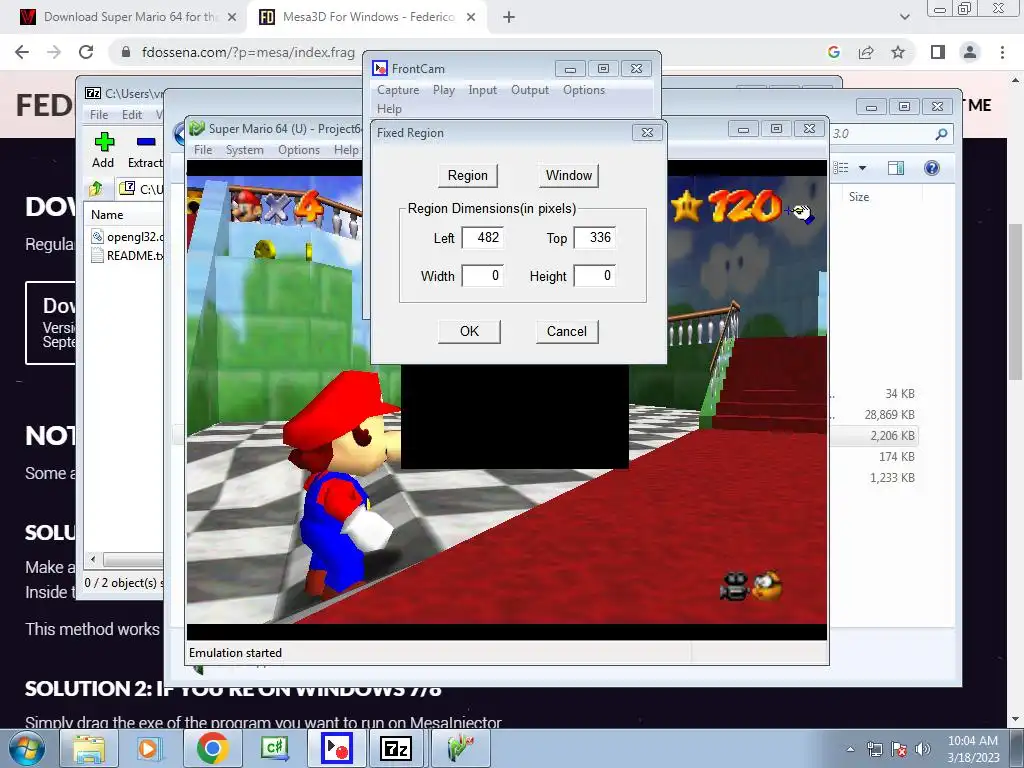This screenshot has height=768, width=1024.
Task: Show hidden tray icons arrow
Action: 850,749
